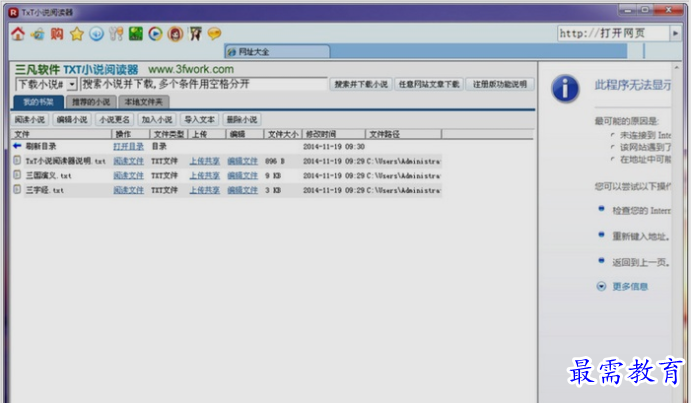
Task: Click the blue information icon in browser pane
Action: pyautogui.click(x=565, y=89)
